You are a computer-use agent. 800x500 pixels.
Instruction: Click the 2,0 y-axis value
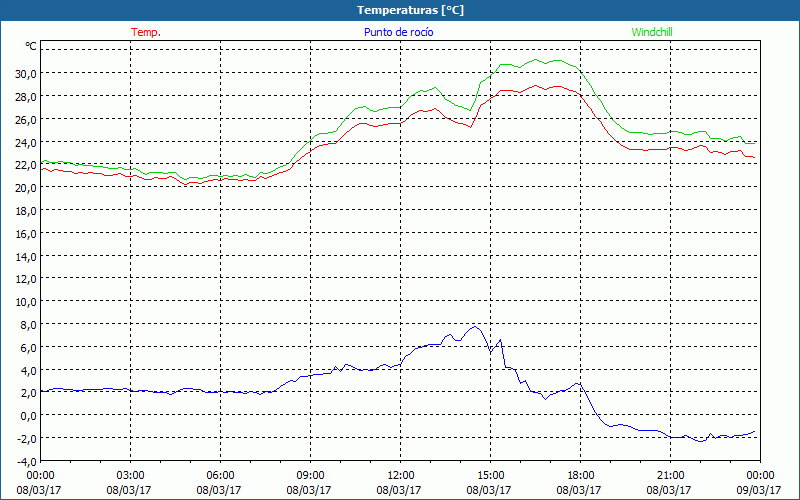click(x=28, y=393)
